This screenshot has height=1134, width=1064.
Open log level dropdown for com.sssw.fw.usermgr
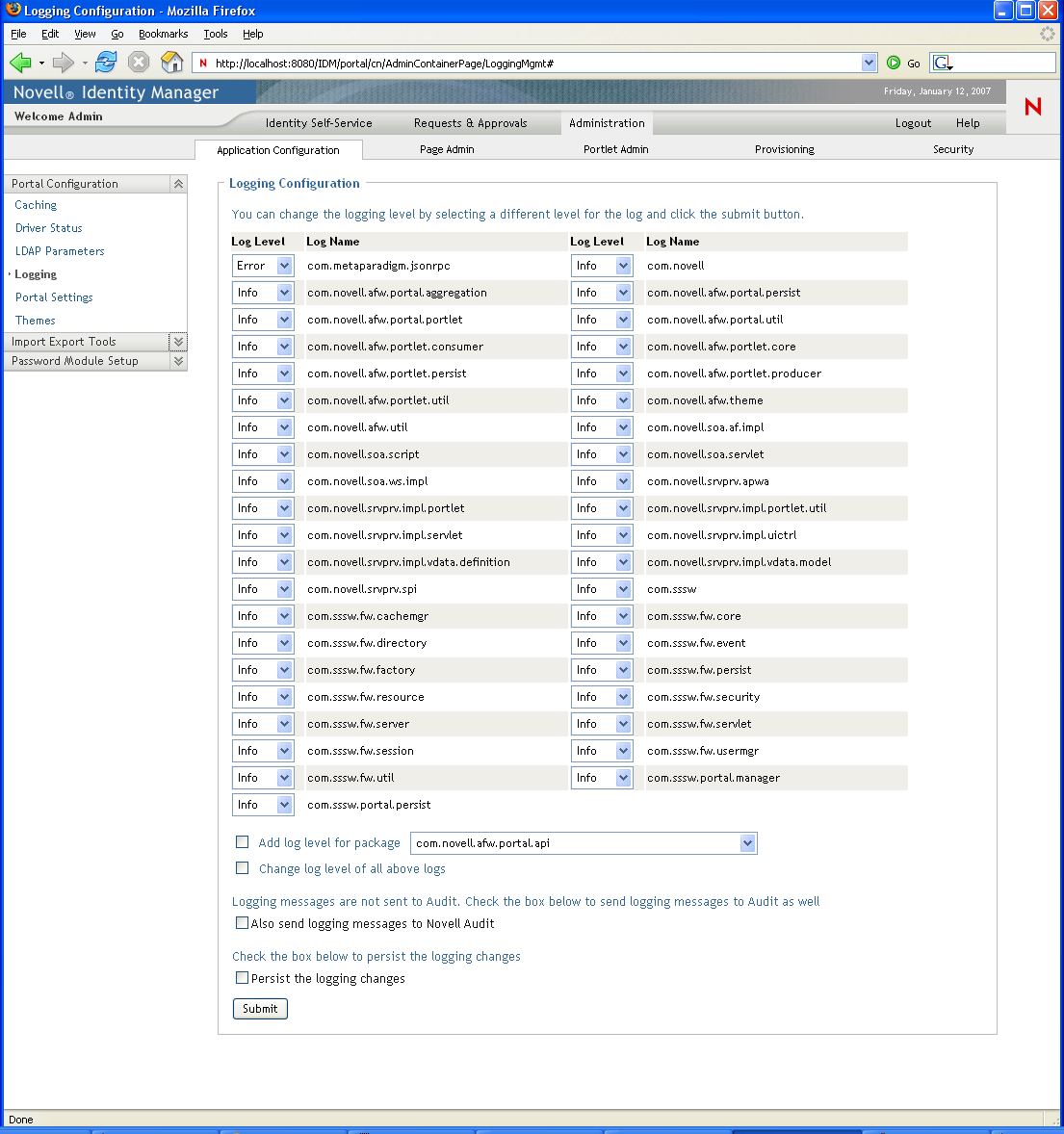click(x=602, y=751)
